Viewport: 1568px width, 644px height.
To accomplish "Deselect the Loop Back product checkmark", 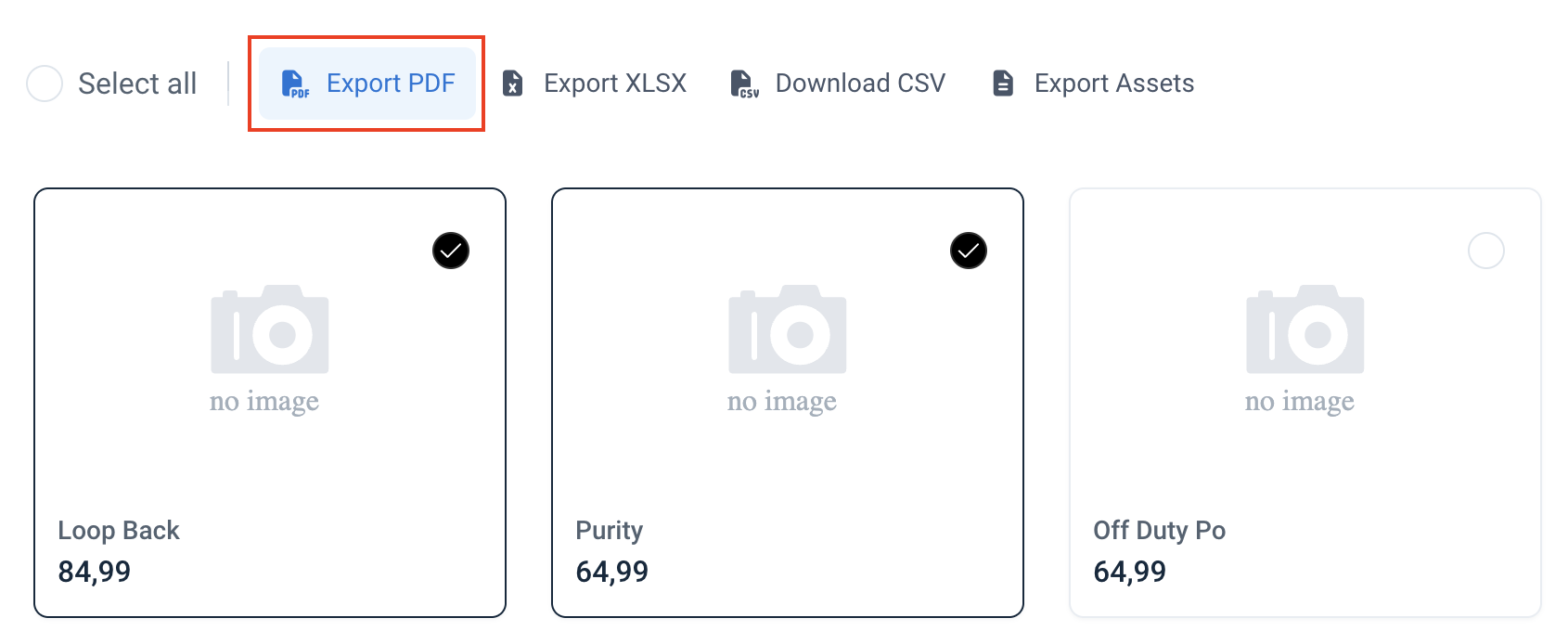I will [451, 251].
